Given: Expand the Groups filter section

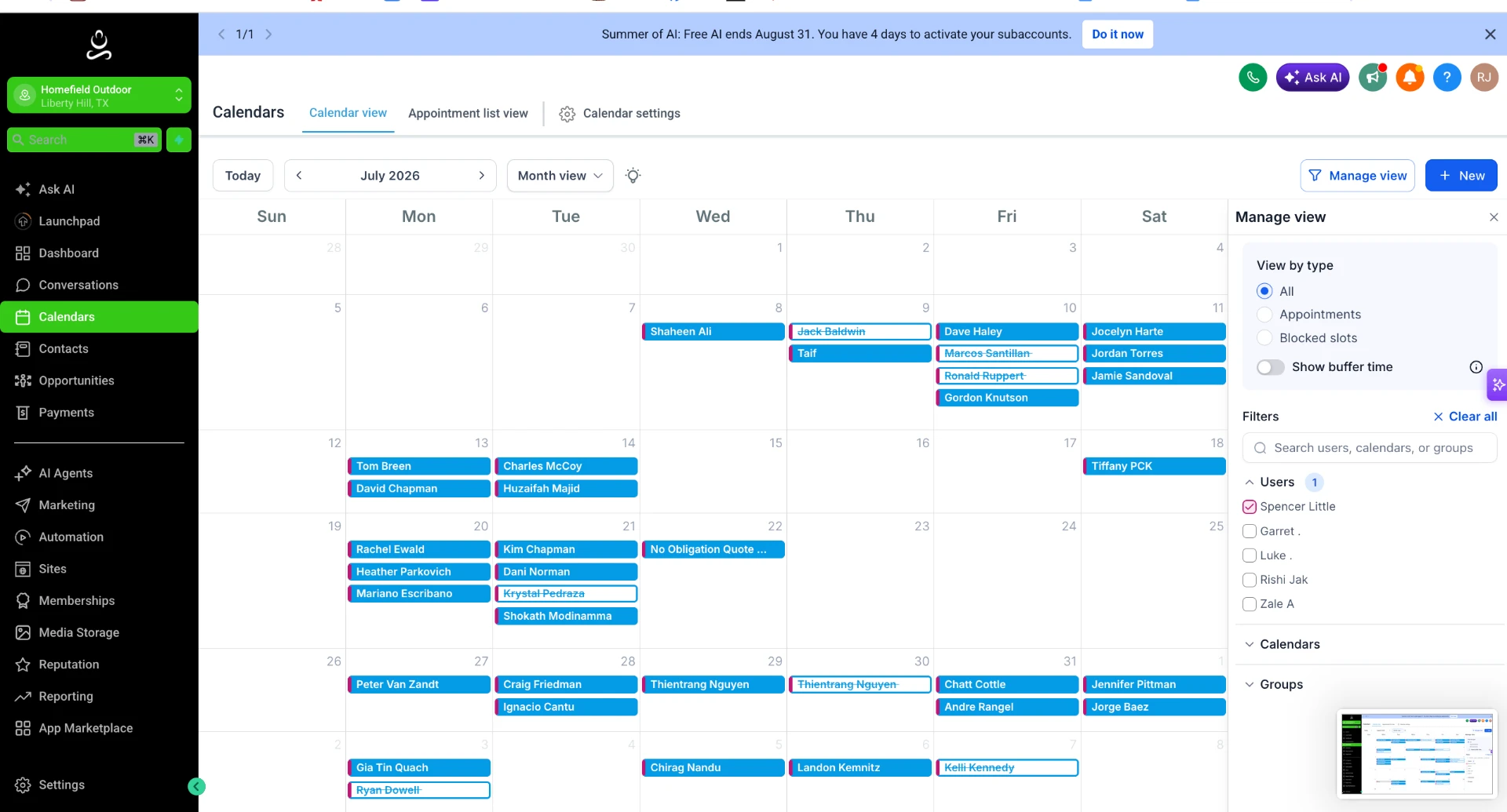Looking at the screenshot, I should tap(1250, 685).
